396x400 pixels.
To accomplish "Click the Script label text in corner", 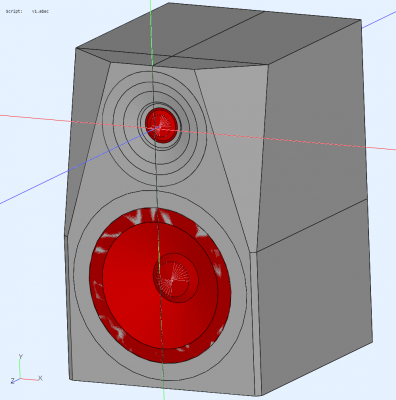I will point(14,11).
